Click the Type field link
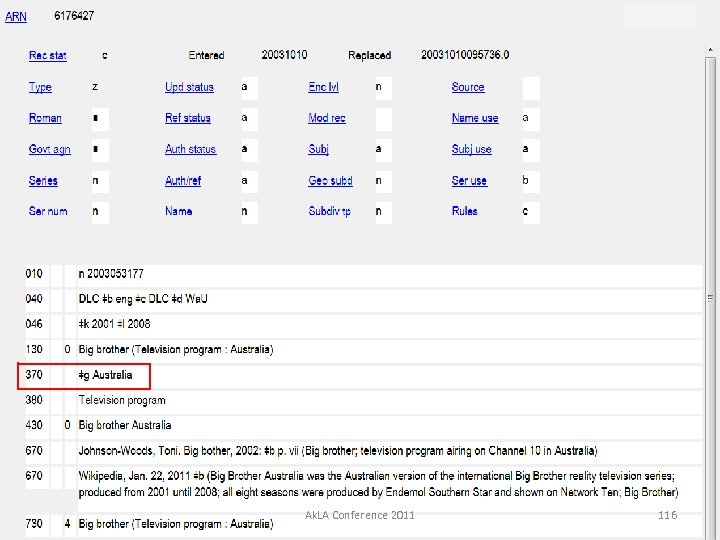The image size is (720, 540). [x=40, y=88]
